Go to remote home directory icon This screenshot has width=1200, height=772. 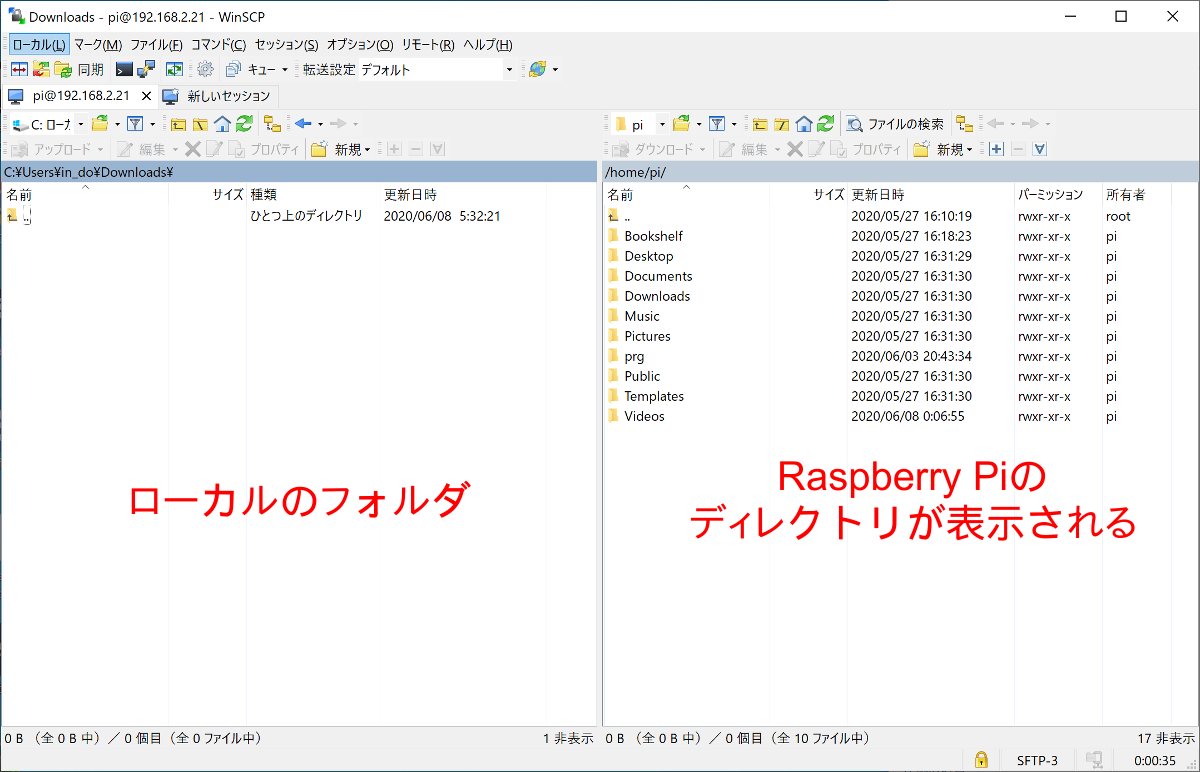[x=804, y=124]
